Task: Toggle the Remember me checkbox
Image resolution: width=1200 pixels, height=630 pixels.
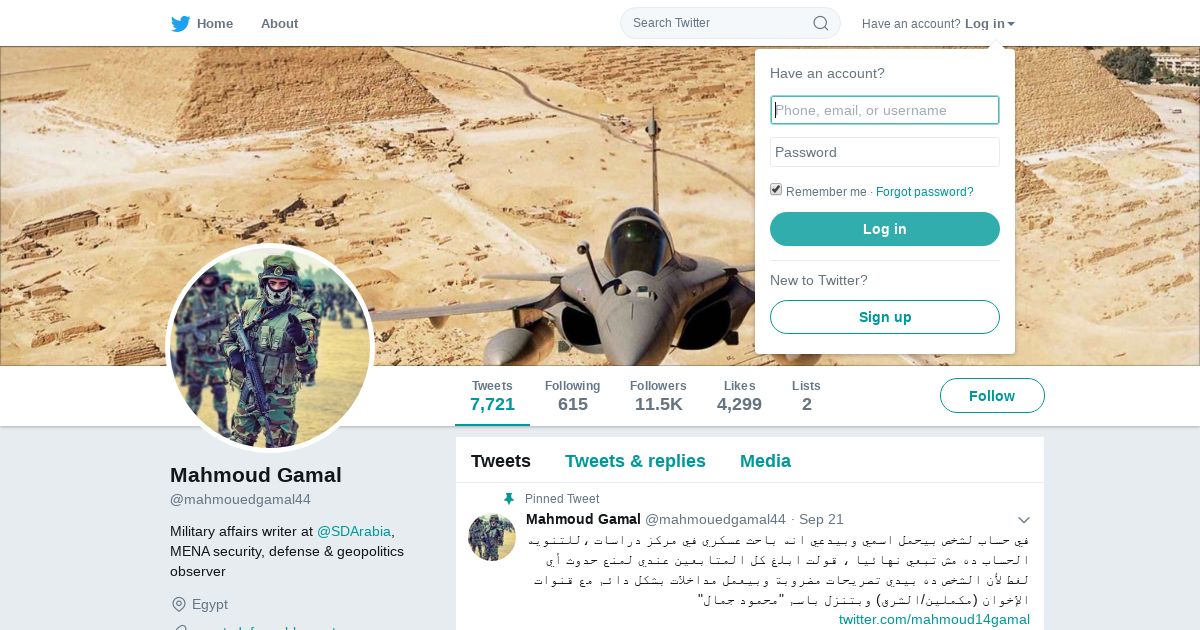Action: (776, 190)
